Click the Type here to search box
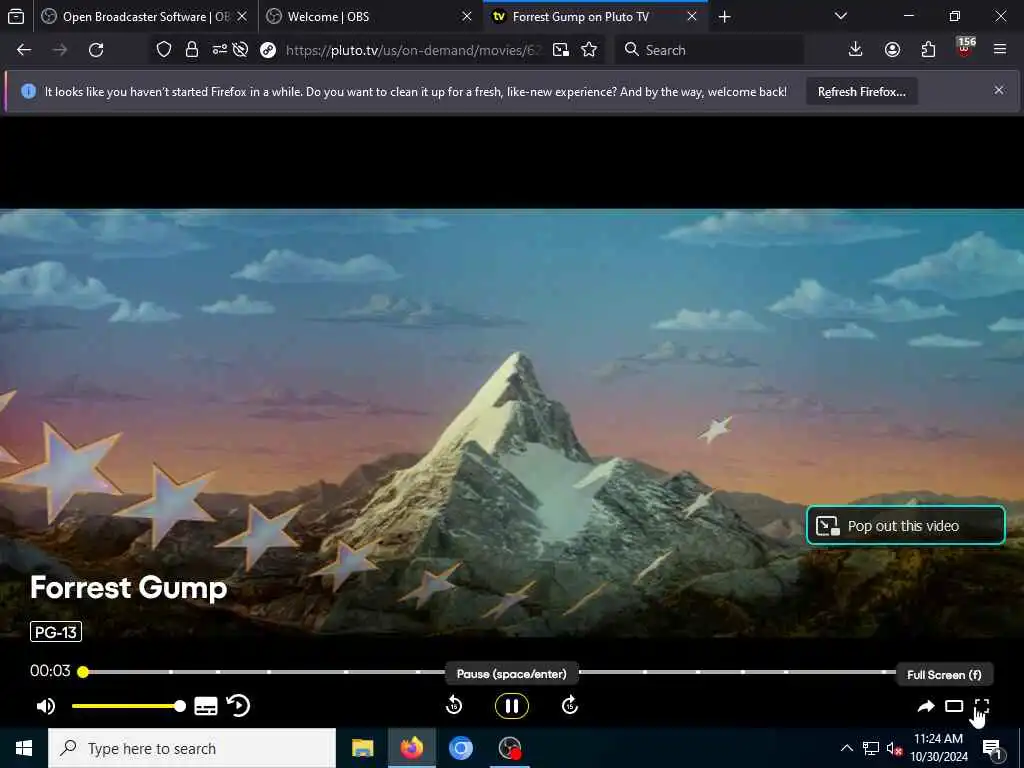 pos(192,748)
